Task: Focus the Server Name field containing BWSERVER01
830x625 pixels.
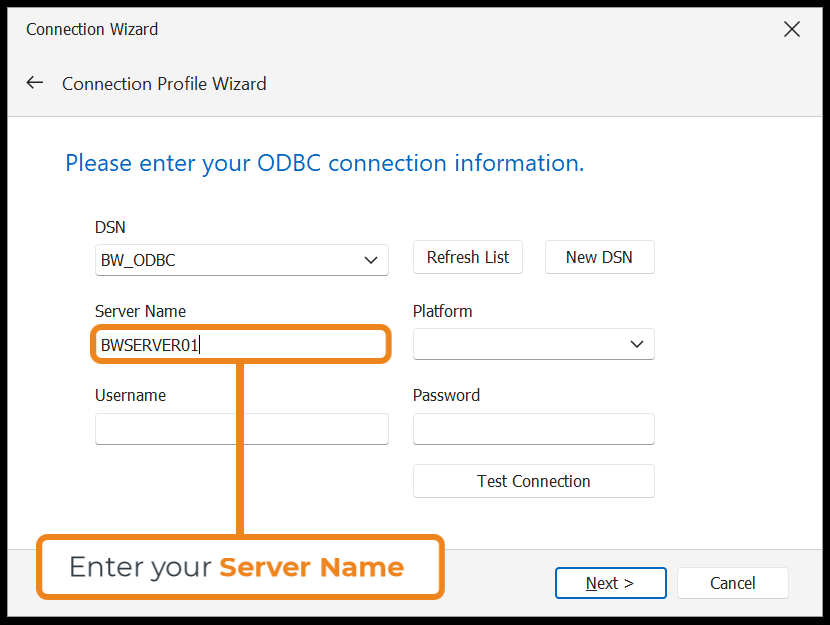Action: [x=240, y=345]
